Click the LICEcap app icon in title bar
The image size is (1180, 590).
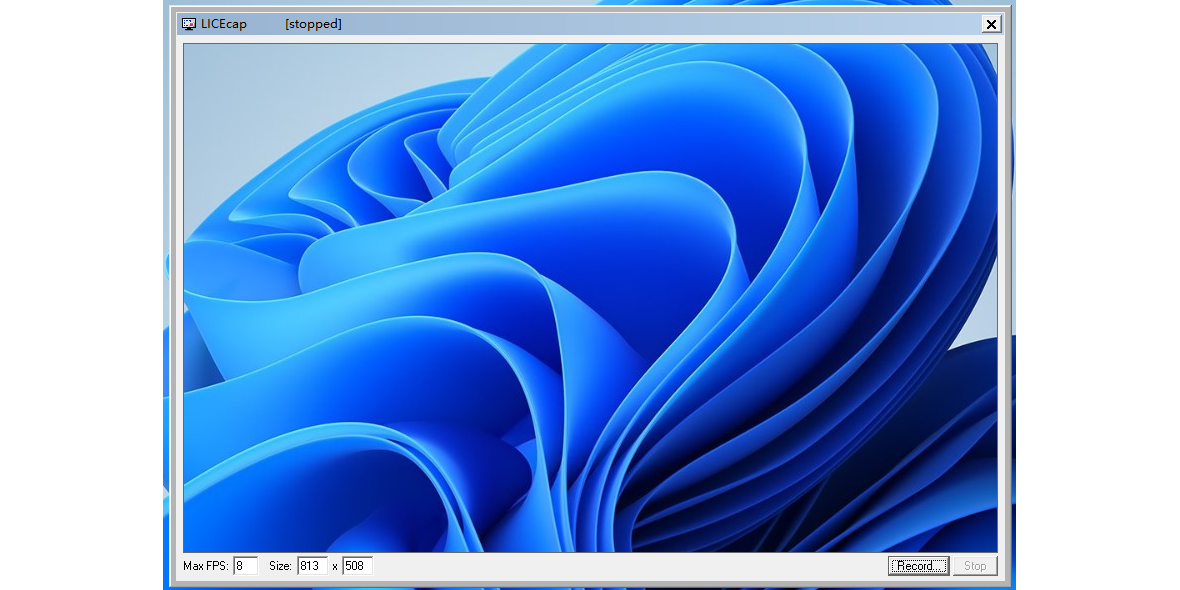point(189,24)
